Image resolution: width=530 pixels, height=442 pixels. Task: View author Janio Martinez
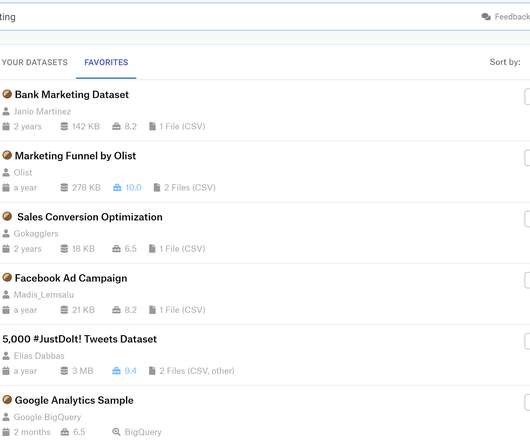point(42,111)
